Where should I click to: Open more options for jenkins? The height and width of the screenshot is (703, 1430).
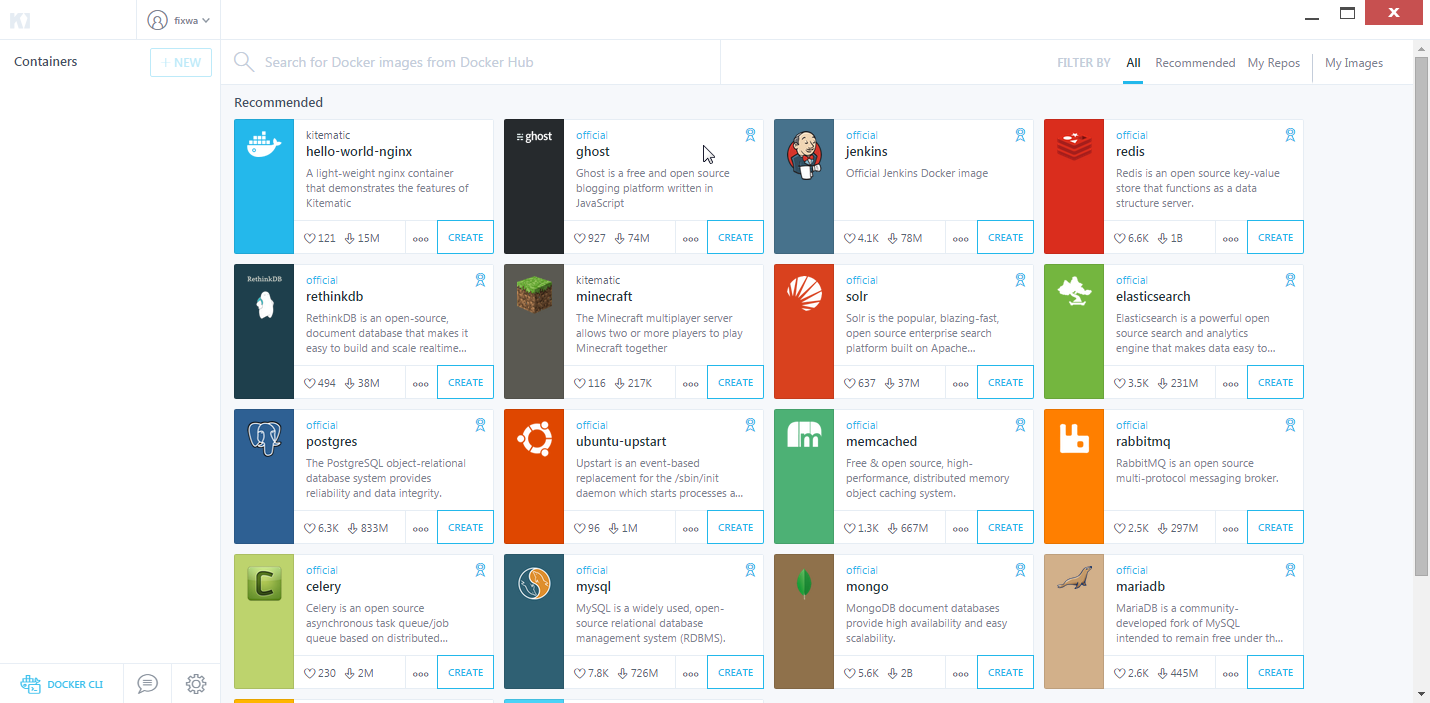961,238
